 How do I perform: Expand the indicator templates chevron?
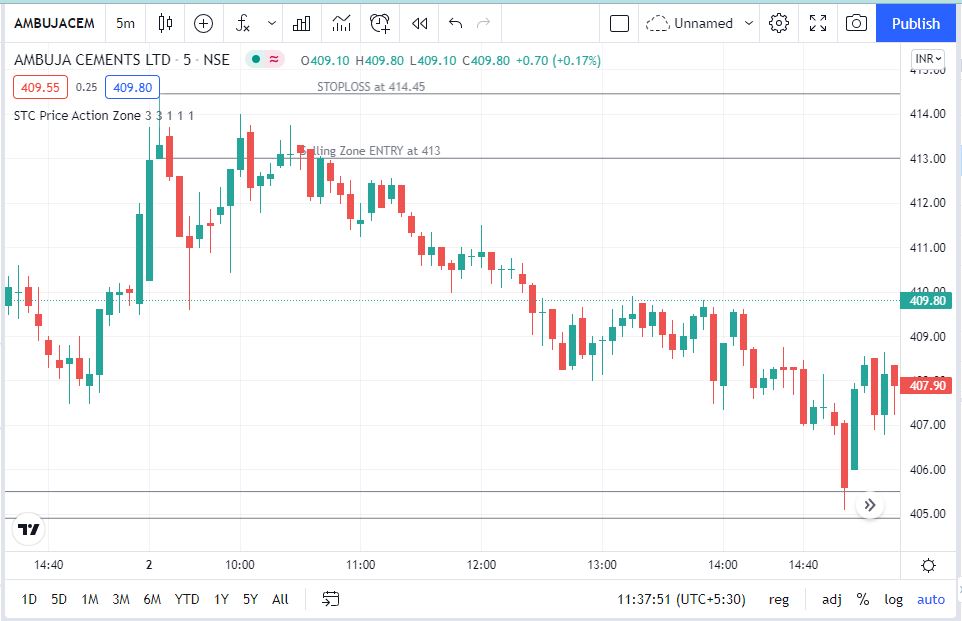[272, 23]
